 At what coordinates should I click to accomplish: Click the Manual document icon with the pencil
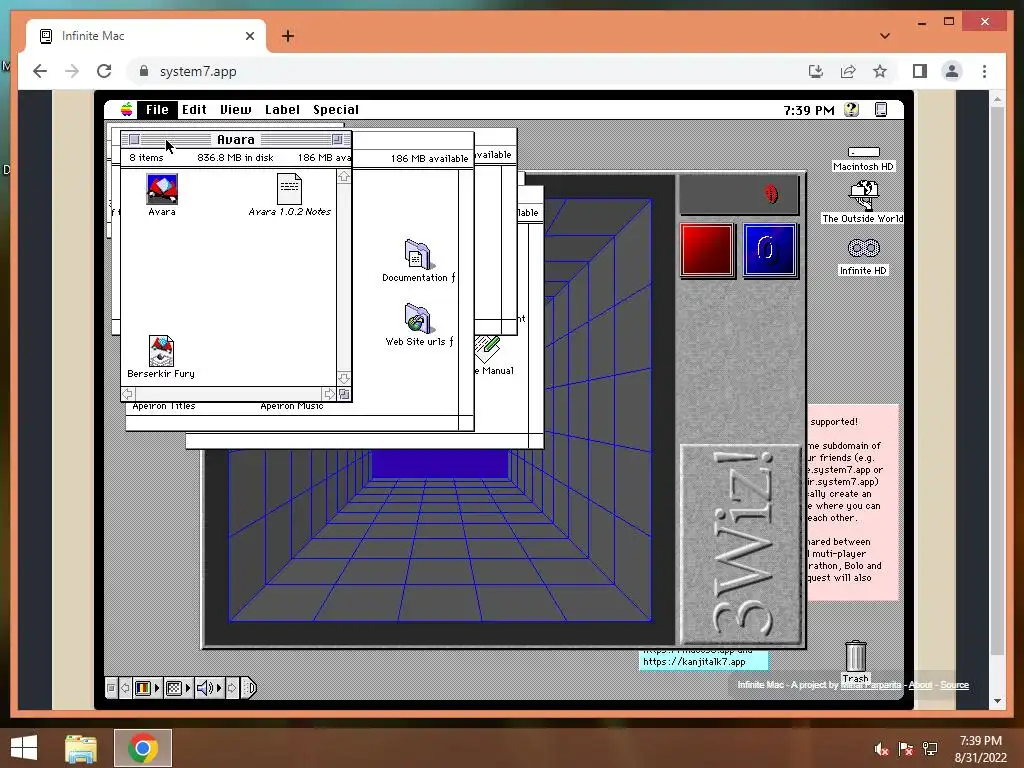487,349
